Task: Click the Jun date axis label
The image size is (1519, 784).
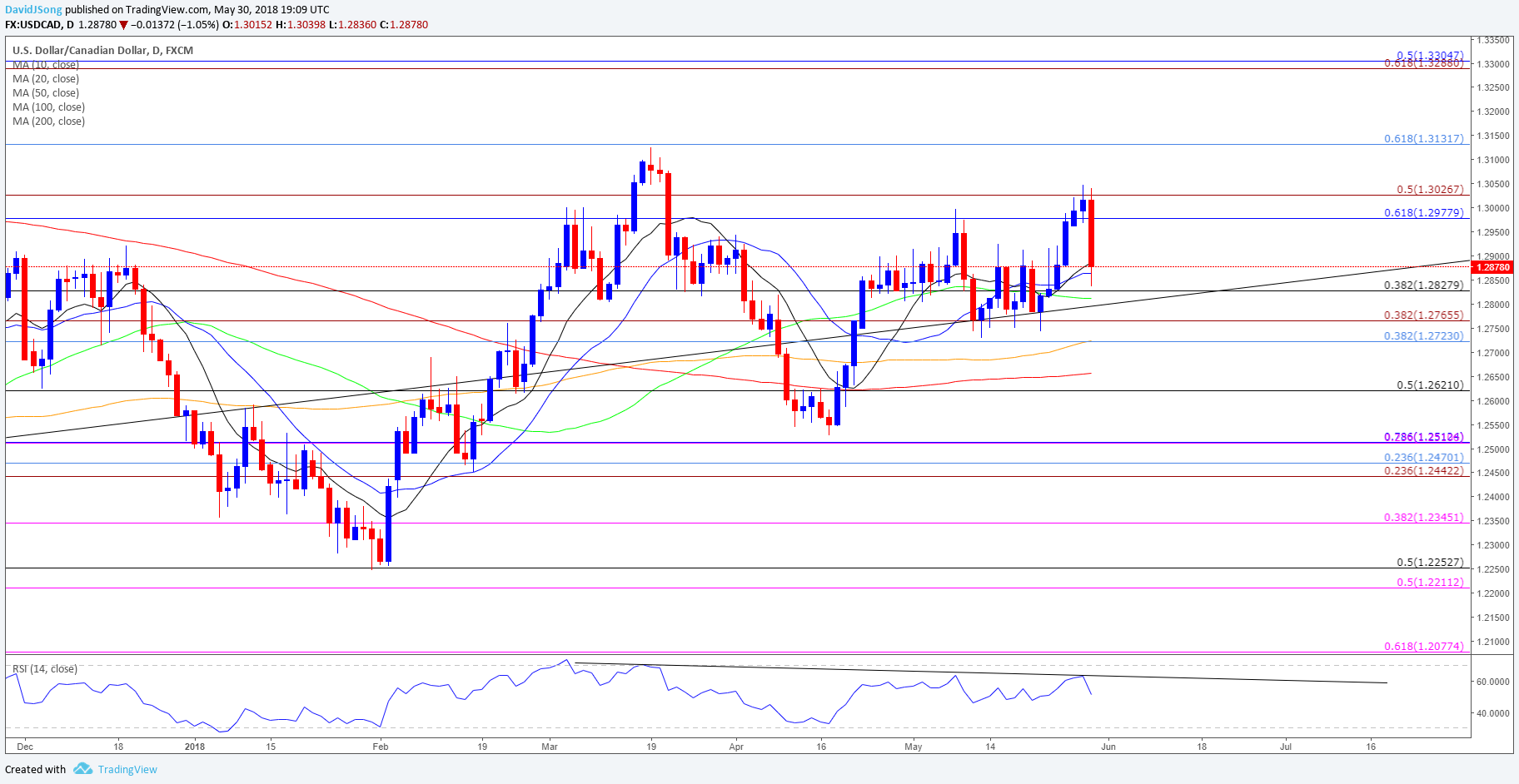Action: click(1108, 747)
